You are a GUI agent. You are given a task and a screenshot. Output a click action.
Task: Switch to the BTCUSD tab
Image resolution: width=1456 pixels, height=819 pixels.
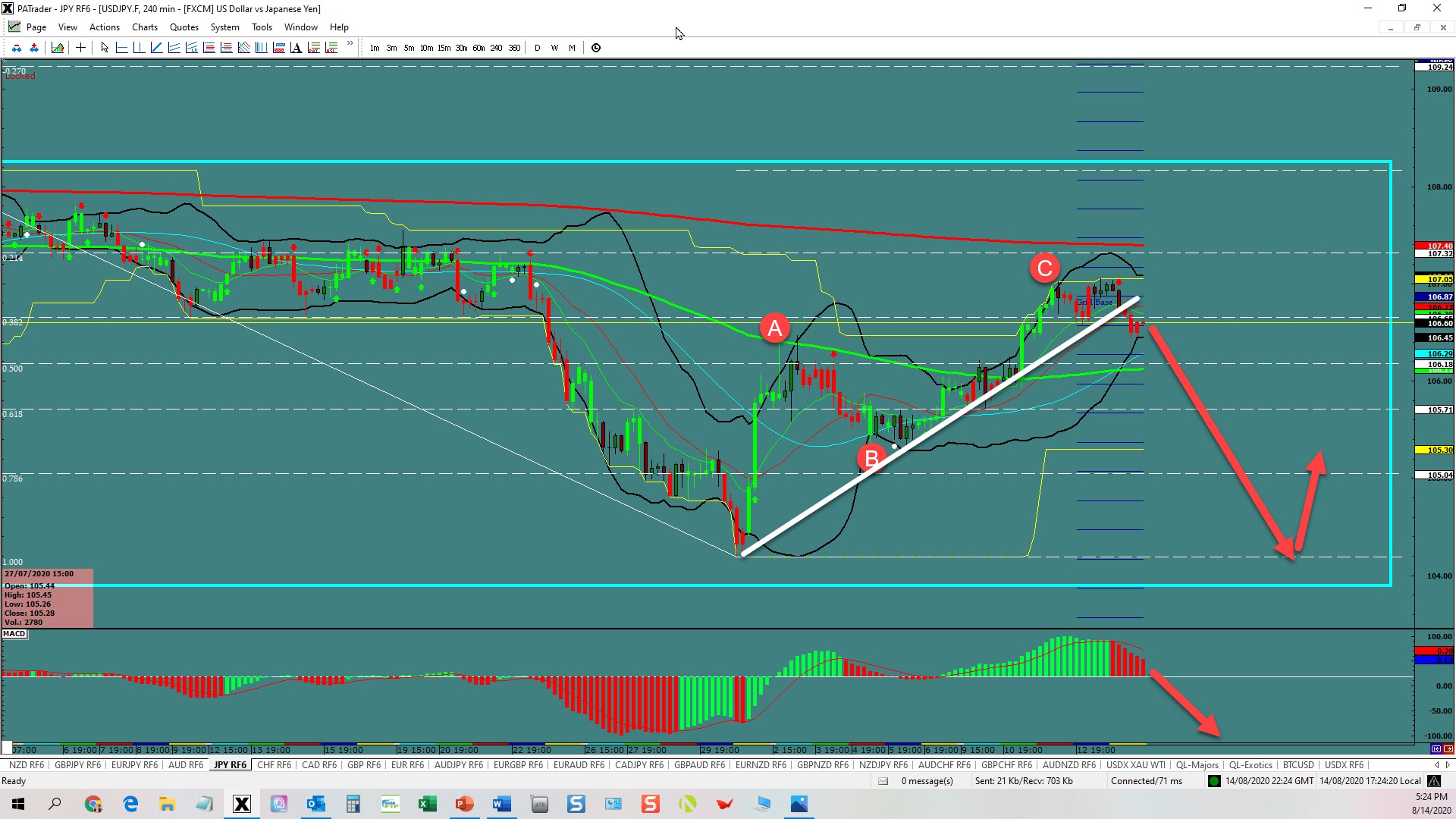click(x=1298, y=764)
